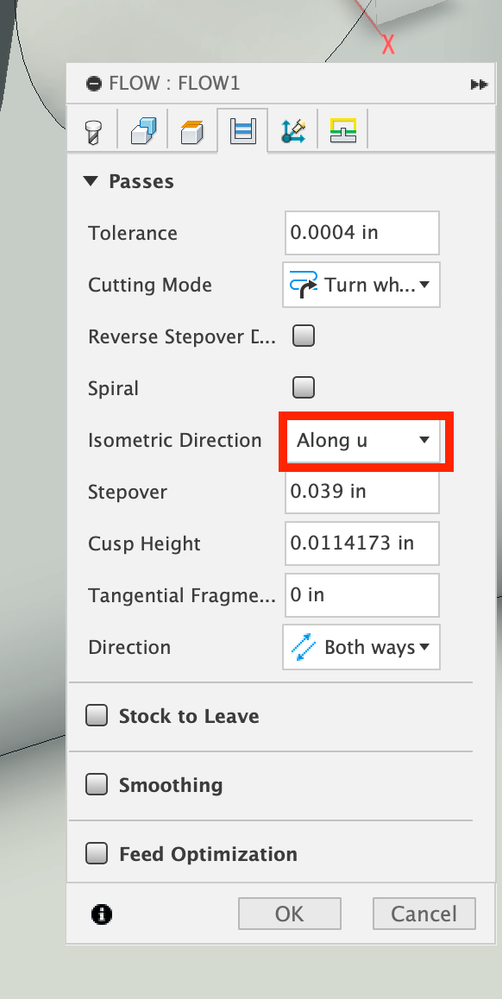Viewport: 502px width, 999px height.
Task: Enable the Spiral checkbox
Action: point(303,387)
